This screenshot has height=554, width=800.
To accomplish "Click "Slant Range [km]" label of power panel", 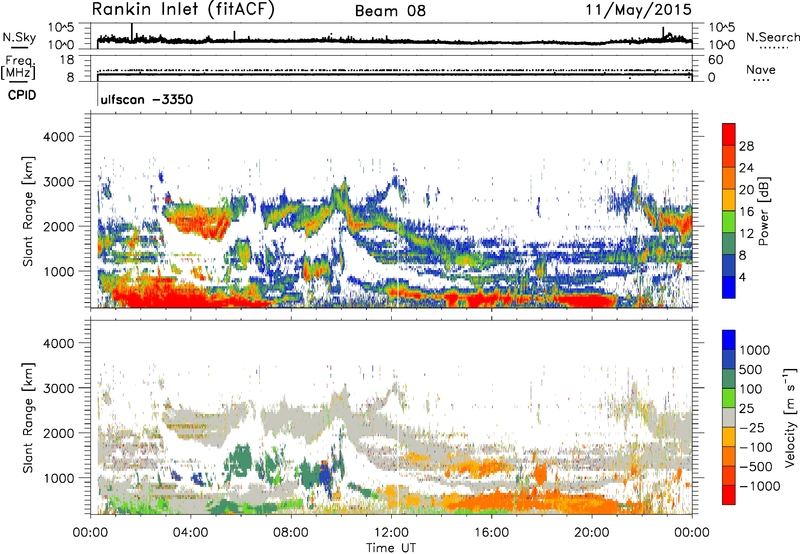I will pyautogui.click(x=28, y=211).
